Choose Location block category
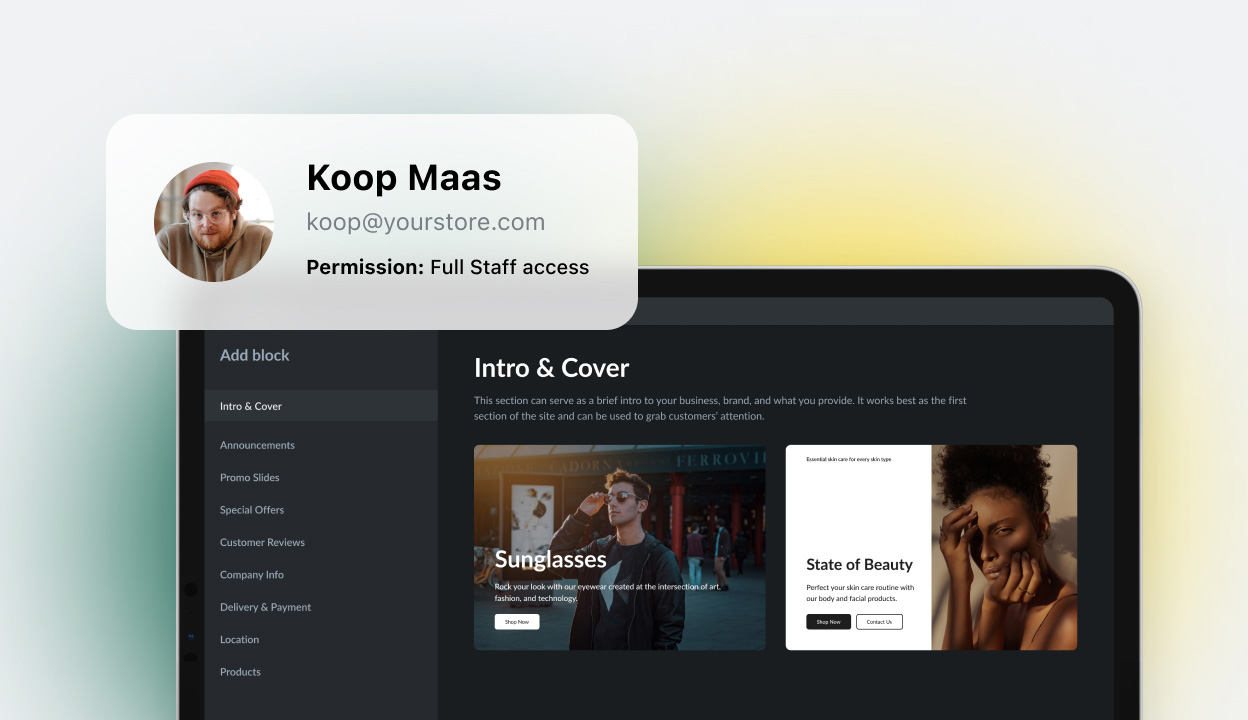The height and width of the screenshot is (720, 1248). pyautogui.click(x=239, y=640)
